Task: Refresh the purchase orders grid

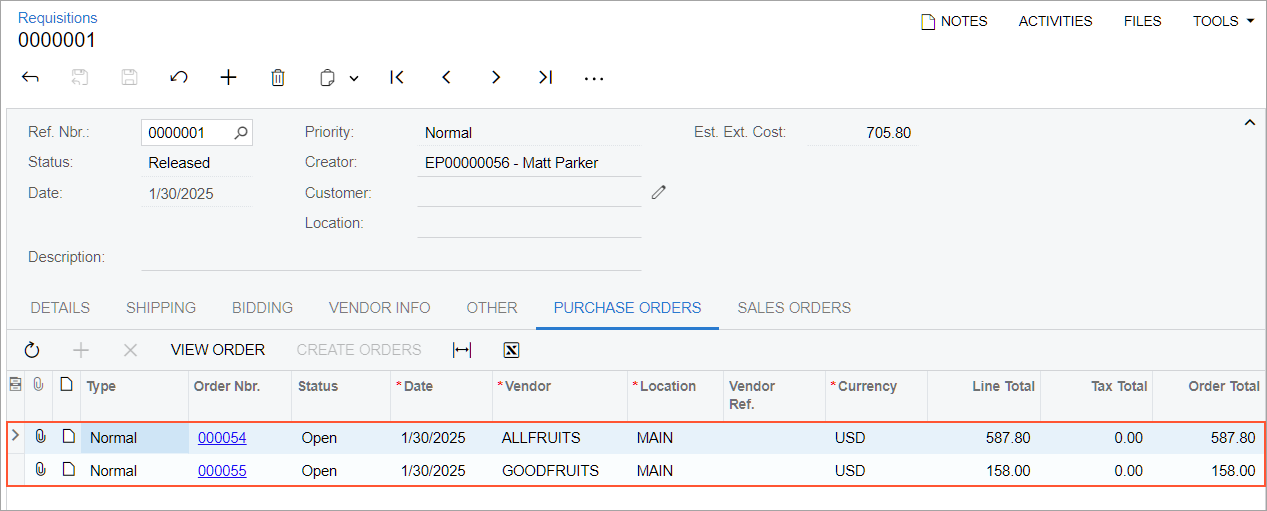Action: pyautogui.click(x=32, y=350)
